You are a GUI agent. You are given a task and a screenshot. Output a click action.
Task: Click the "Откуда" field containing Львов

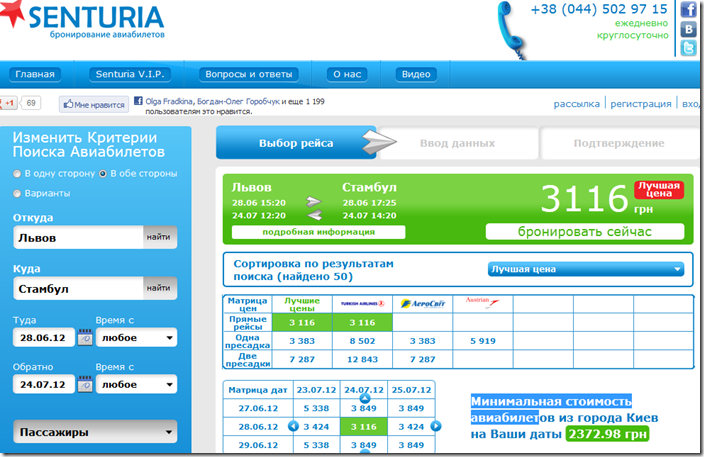(78, 238)
